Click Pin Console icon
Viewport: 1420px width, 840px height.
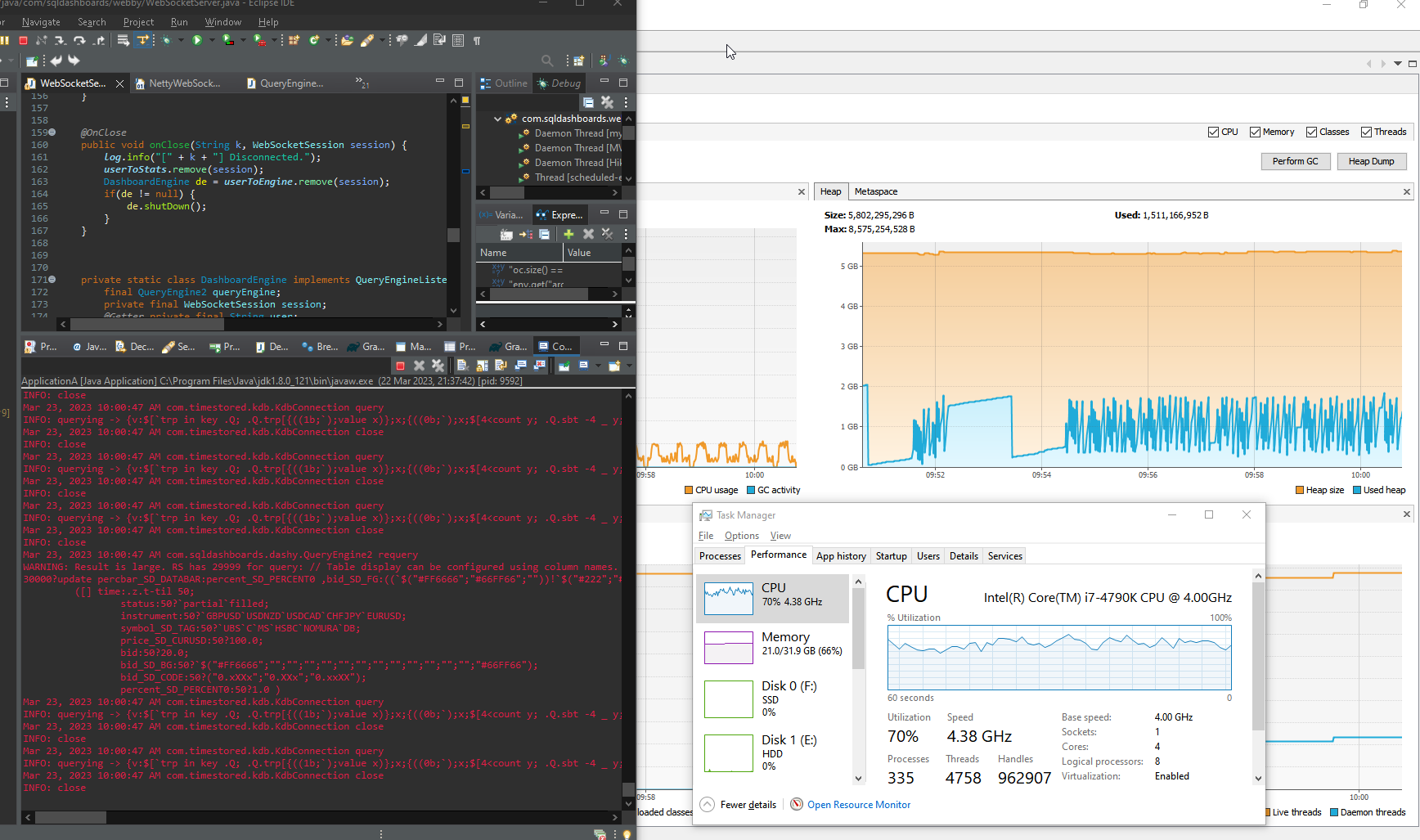[x=564, y=366]
